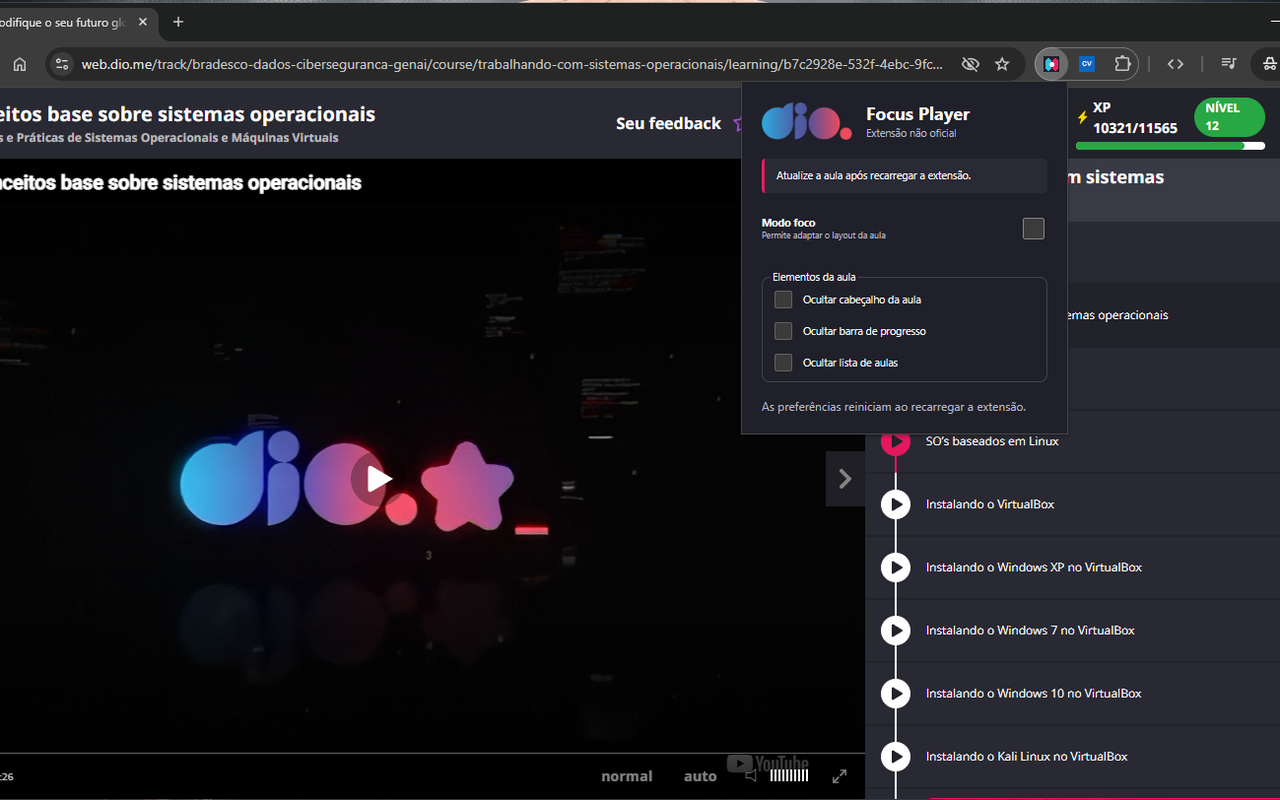Click the home icon in the browser toolbar
Image resolution: width=1280 pixels, height=800 pixels.
[x=20, y=64]
